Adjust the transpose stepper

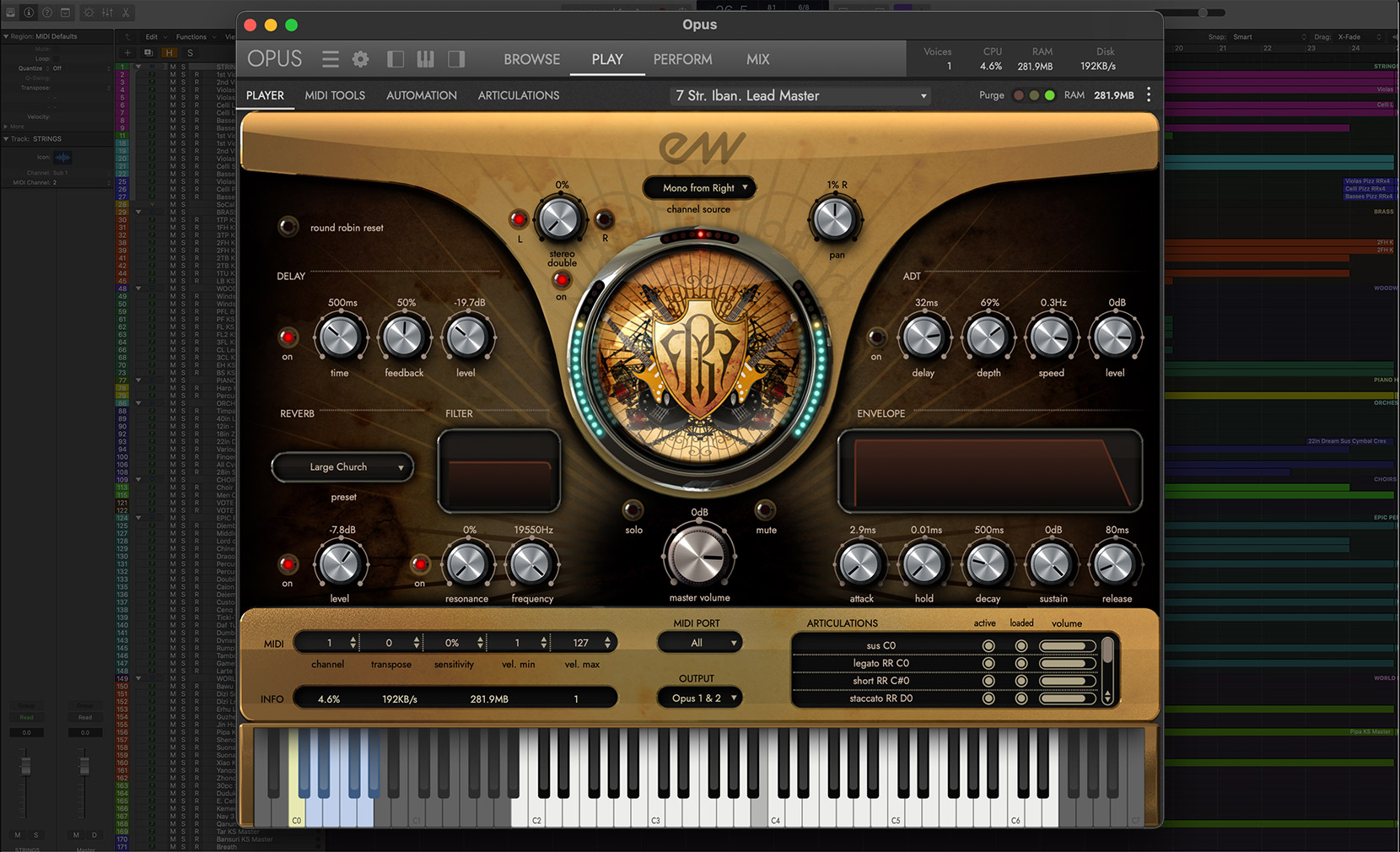click(417, 643)
